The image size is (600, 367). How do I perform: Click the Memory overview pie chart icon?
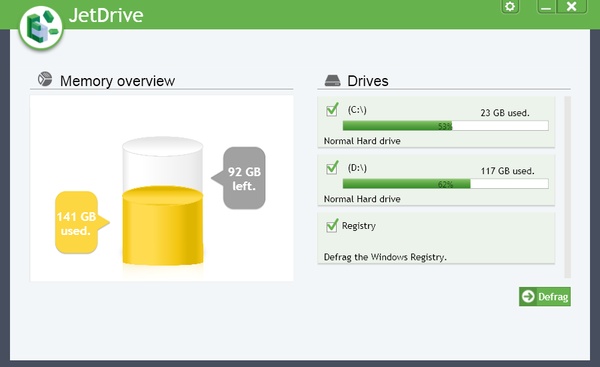45,79
